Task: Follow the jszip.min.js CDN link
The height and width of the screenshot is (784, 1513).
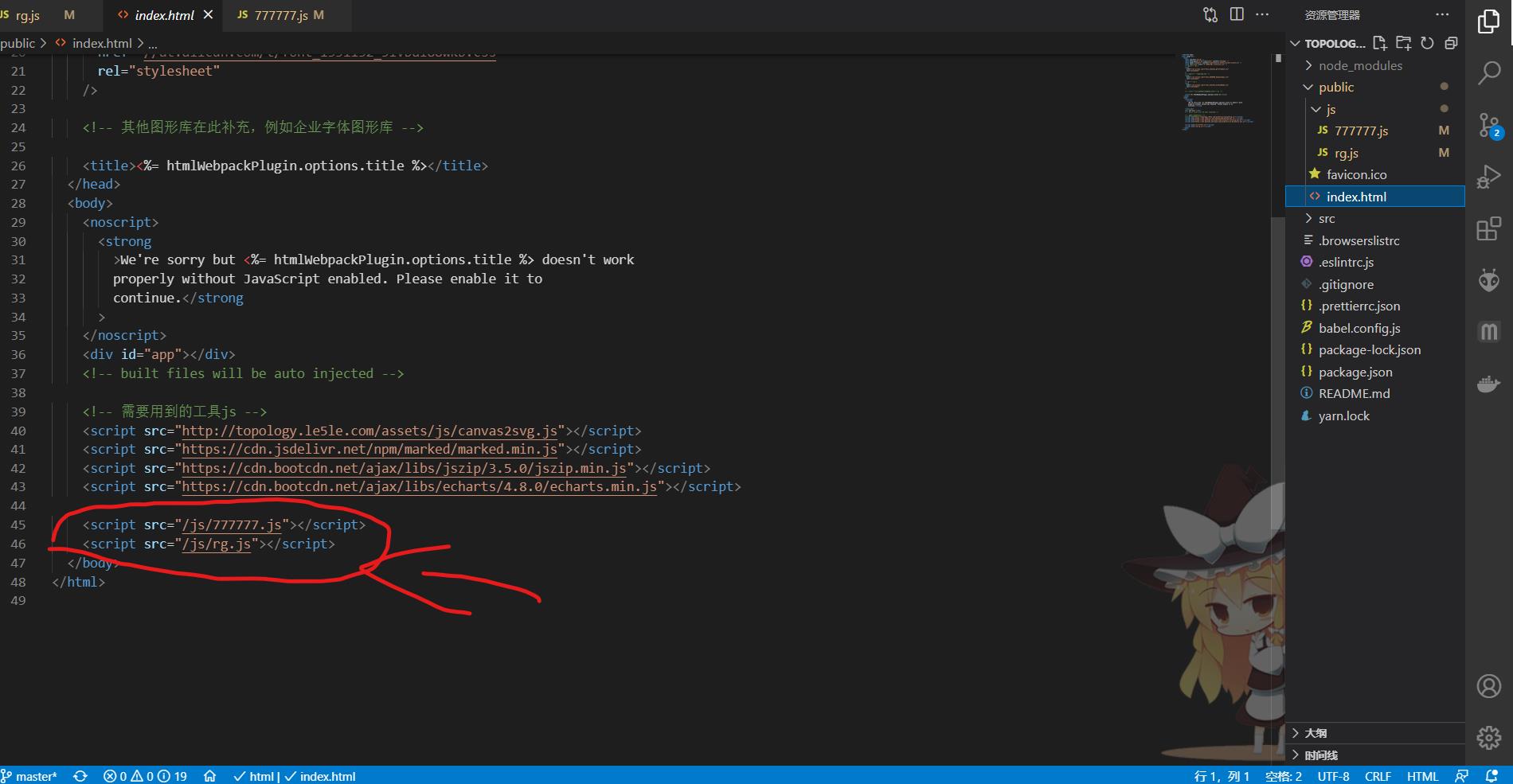Action: [404, 468]
